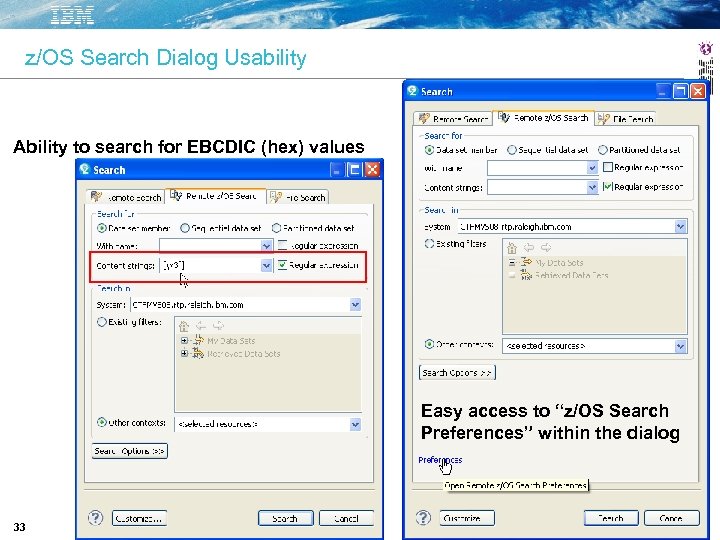Open System dropdown in right dialog
Image resolution: width=720 pixels, height=540 pixels.
681,226
